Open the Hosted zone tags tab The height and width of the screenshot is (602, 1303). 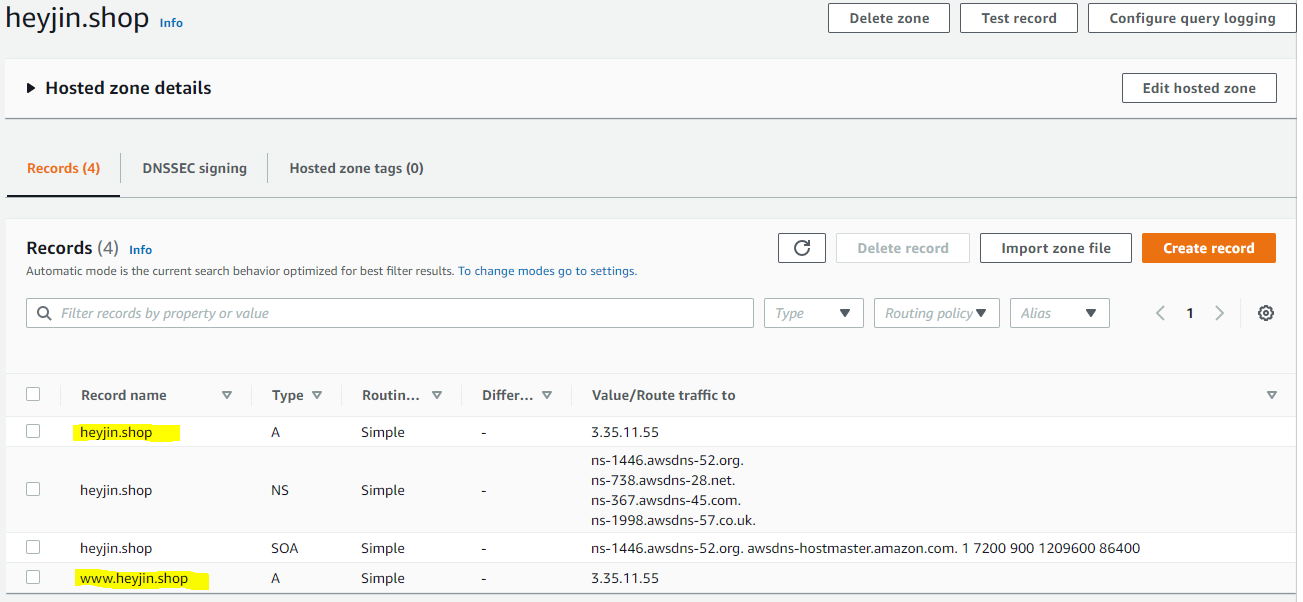(x=356, y=168)
